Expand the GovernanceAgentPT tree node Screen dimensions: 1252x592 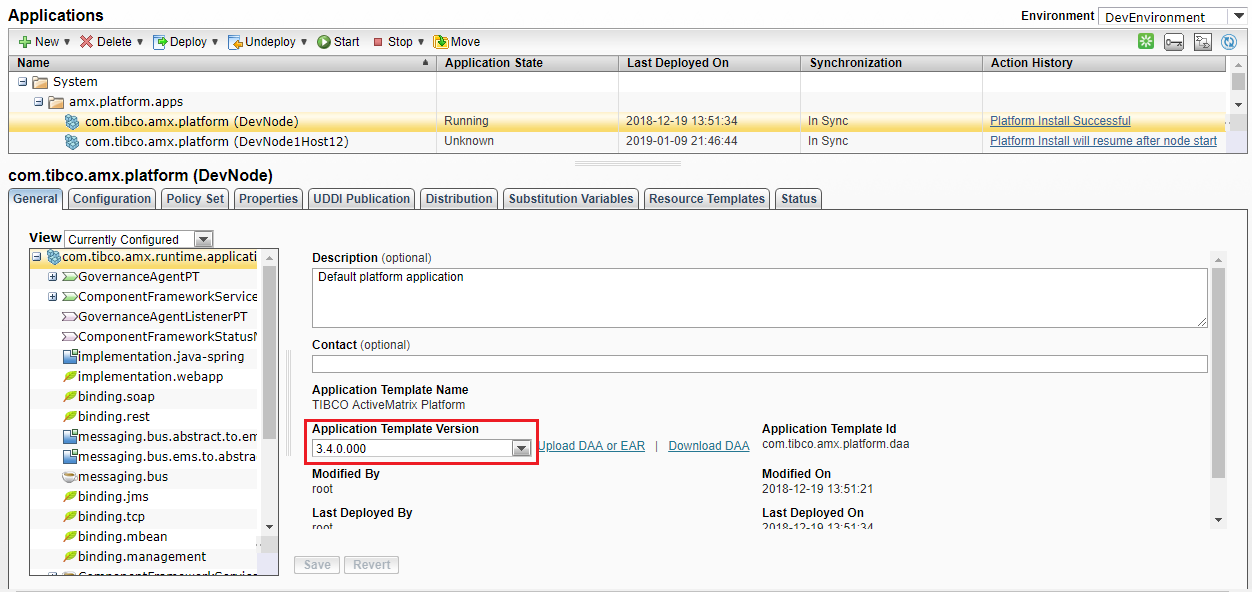53,277
